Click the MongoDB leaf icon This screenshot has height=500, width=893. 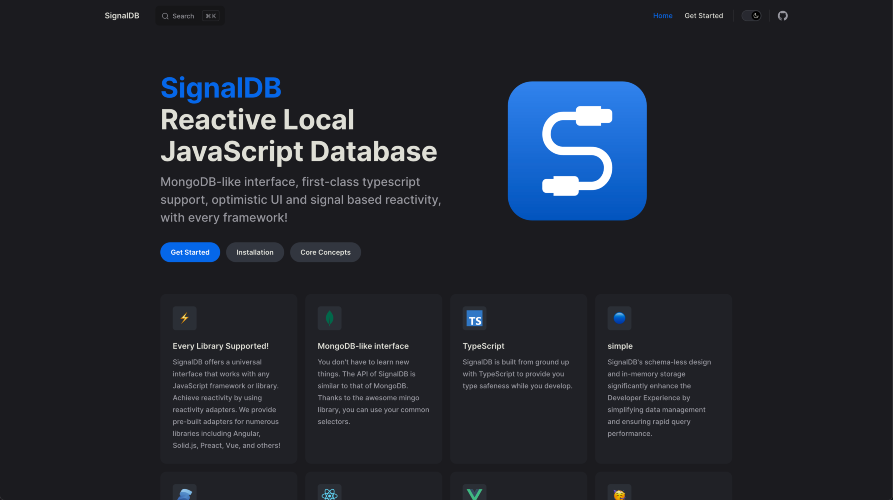(329, 318)
